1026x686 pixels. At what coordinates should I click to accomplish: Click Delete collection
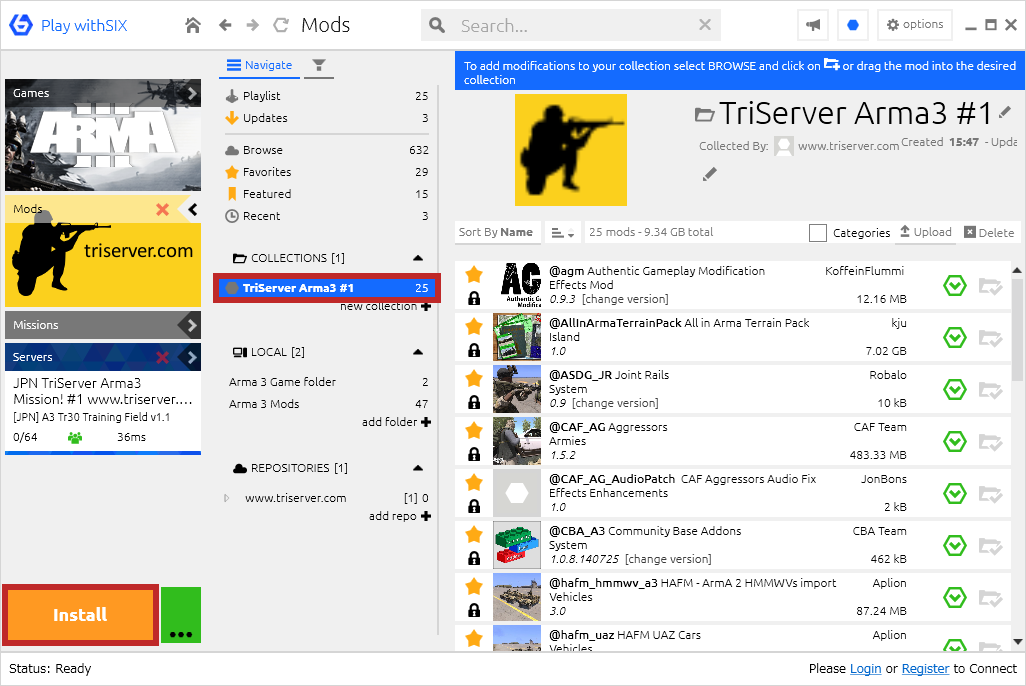[989, 232]
